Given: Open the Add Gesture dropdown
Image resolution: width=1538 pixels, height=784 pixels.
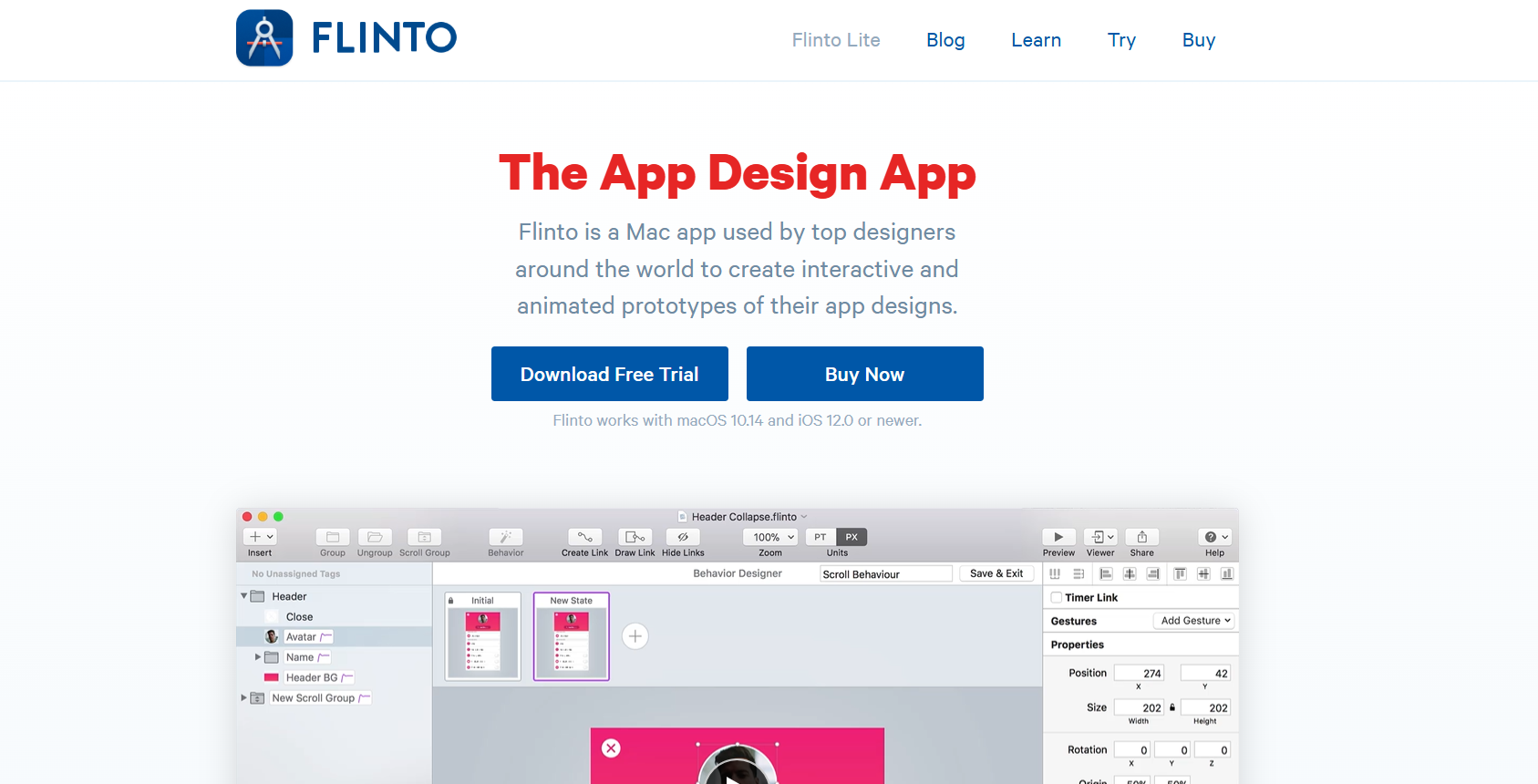Looking at the screenshot, I should (x=1194, y=621).
